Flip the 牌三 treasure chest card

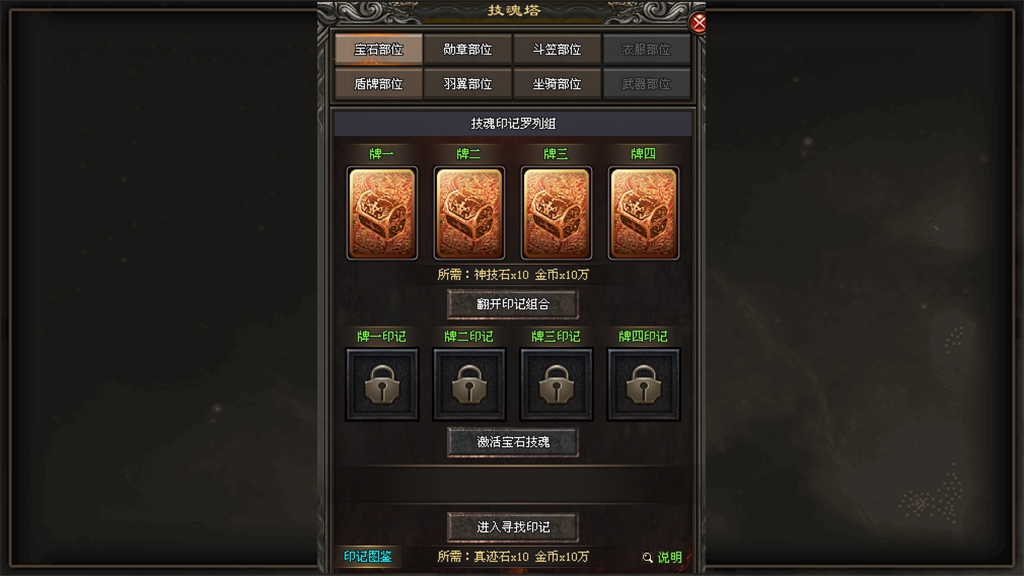tap(556, 213)
